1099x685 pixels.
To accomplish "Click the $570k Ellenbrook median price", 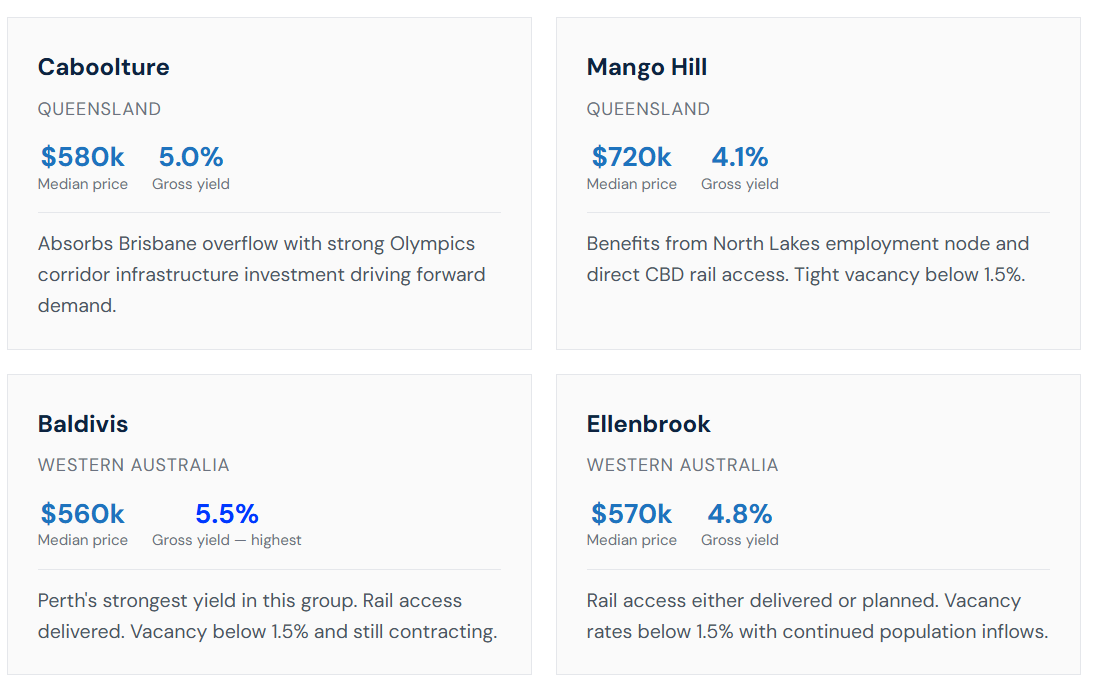I will 631,514.
